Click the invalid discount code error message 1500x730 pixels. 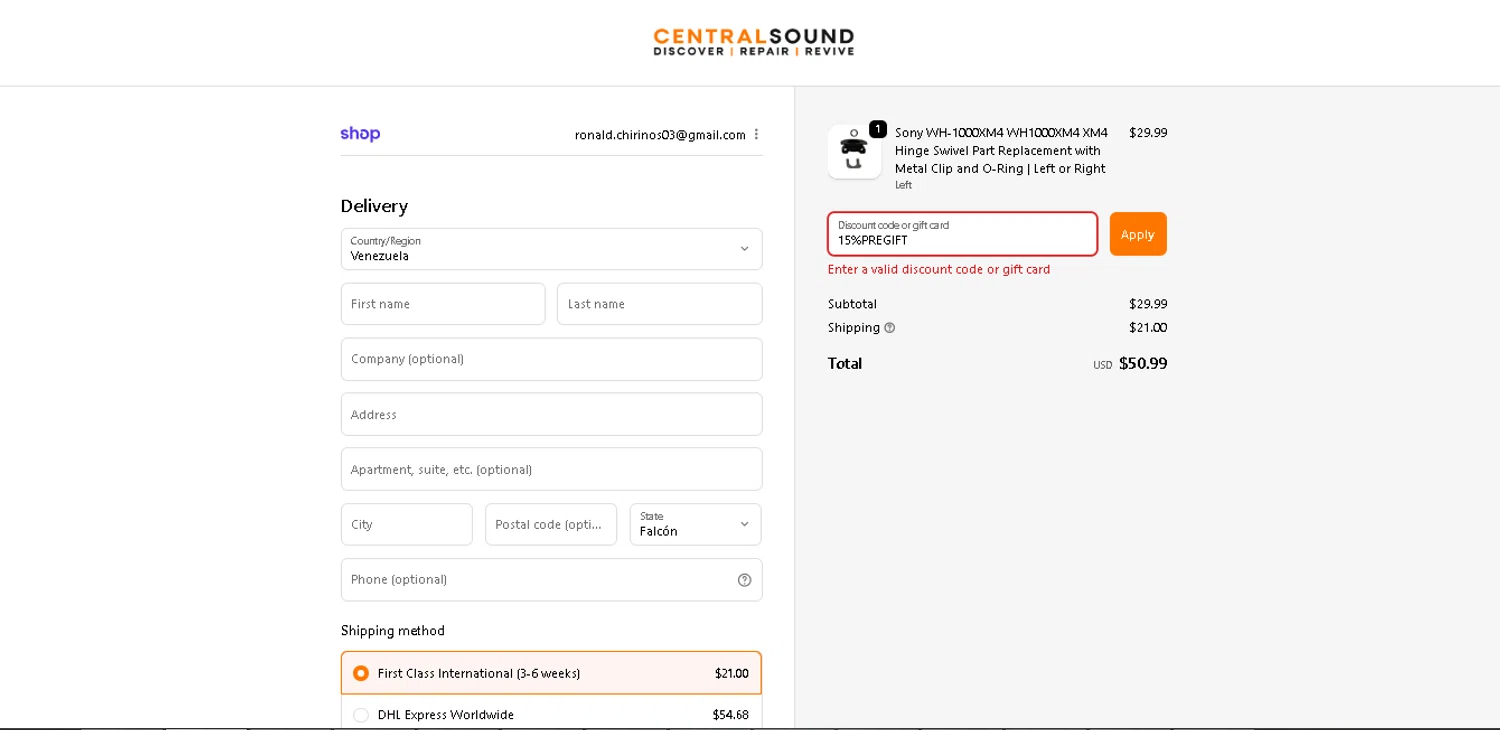939,269
